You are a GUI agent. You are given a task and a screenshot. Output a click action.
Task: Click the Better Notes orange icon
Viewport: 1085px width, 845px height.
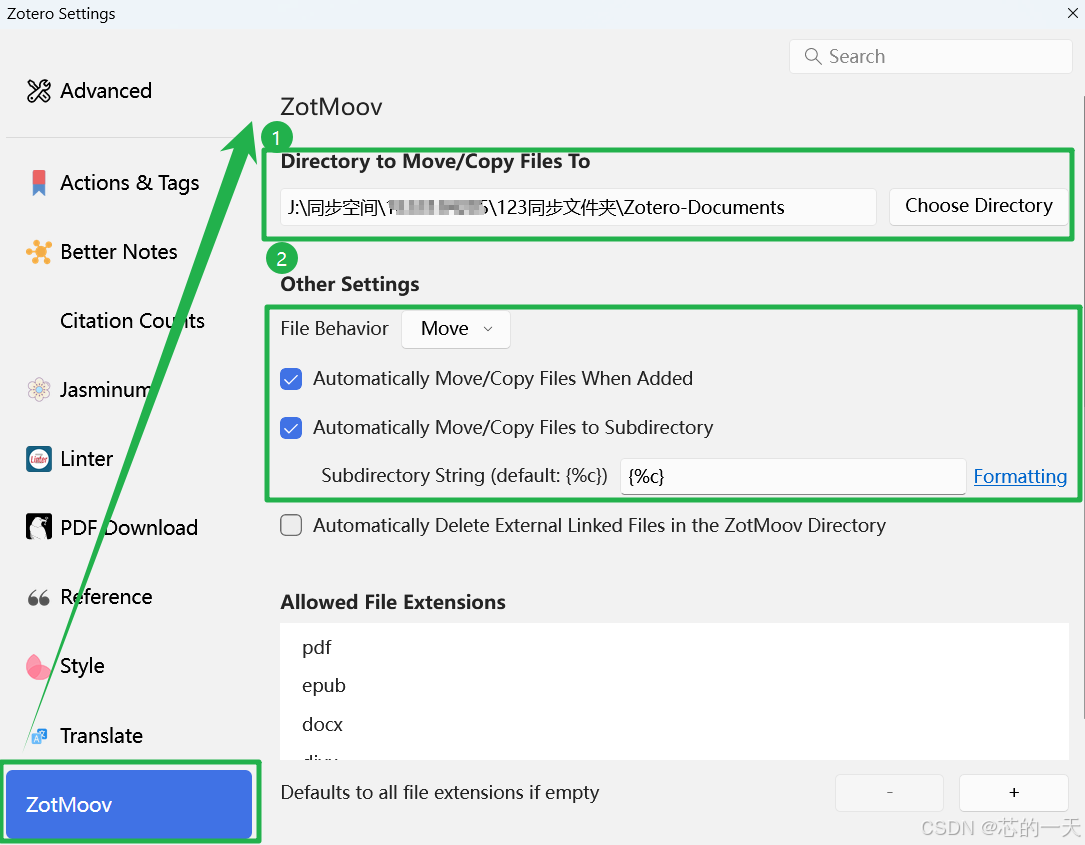[x=39, y=252]
